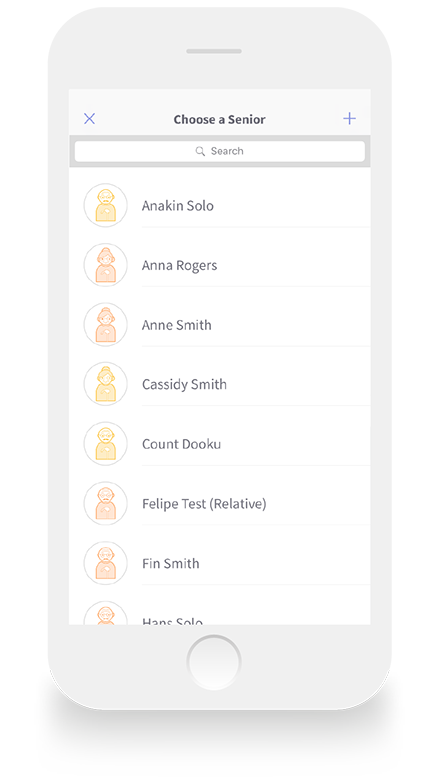Pick Count Dooku name from list

181,444
